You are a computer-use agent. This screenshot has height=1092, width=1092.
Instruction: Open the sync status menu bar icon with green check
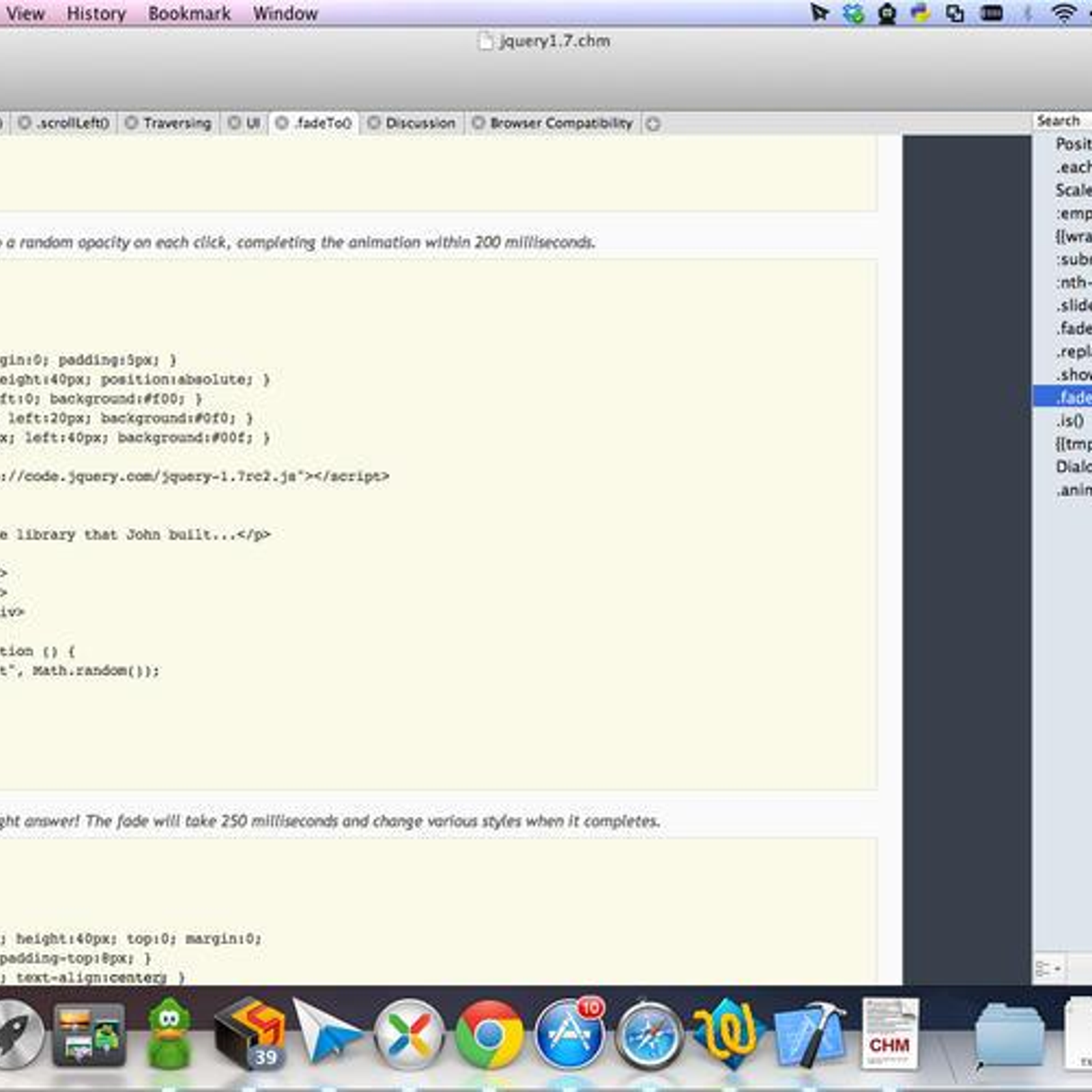[x=853, y=13]
